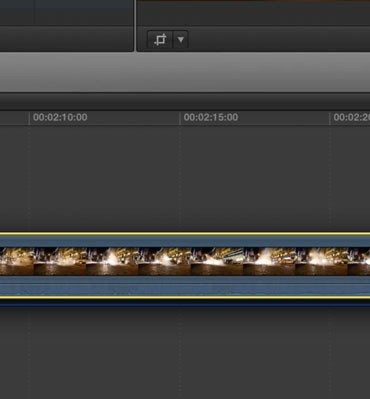Click the empty timeline area below the clip
This screenshot has width=370, height=399.
(185, 353)
